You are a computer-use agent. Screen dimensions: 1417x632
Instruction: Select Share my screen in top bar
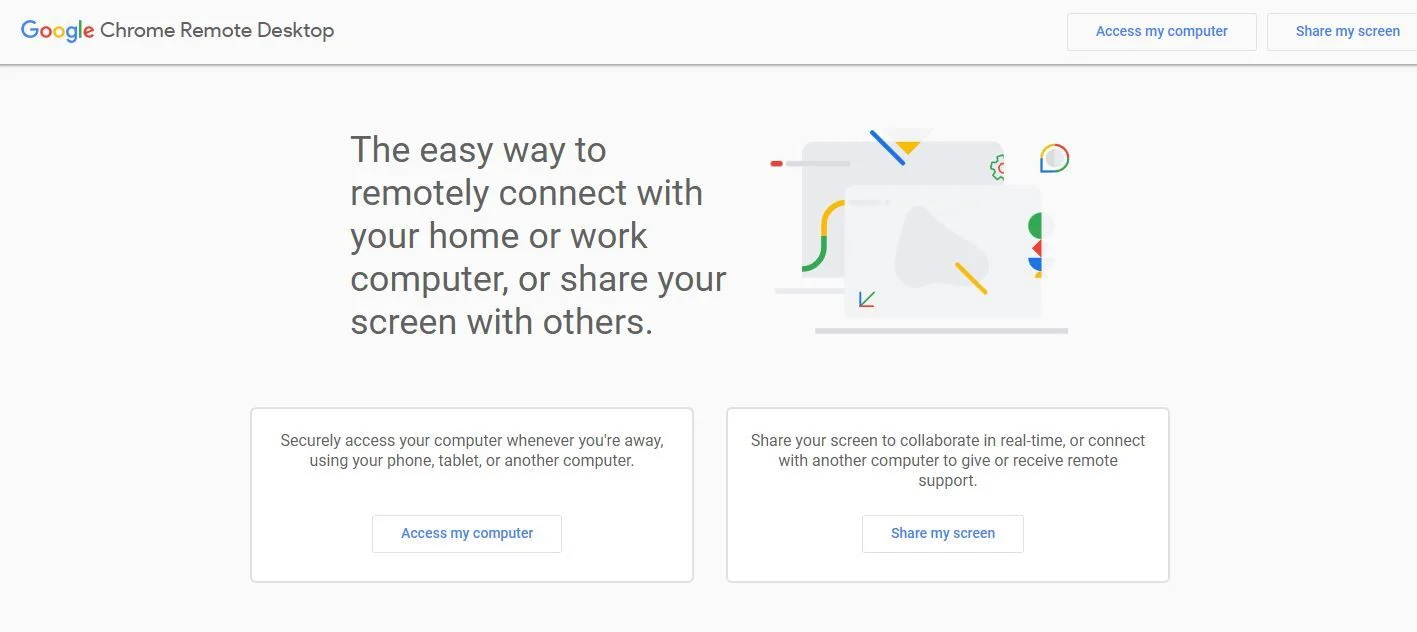[1345, 31]
